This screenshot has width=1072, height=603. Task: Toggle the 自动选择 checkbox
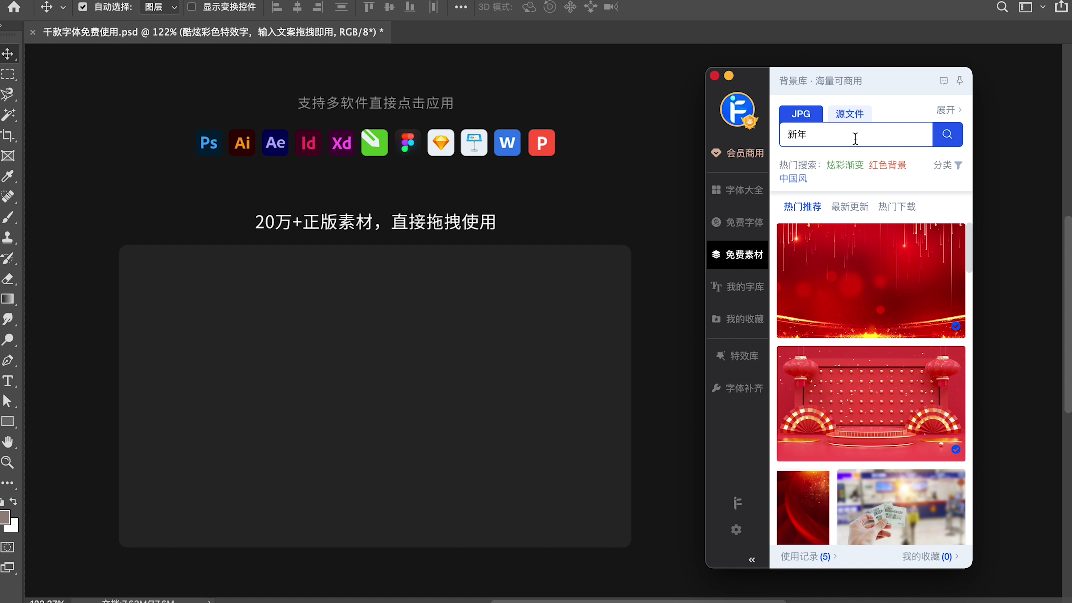pos(83,7)
